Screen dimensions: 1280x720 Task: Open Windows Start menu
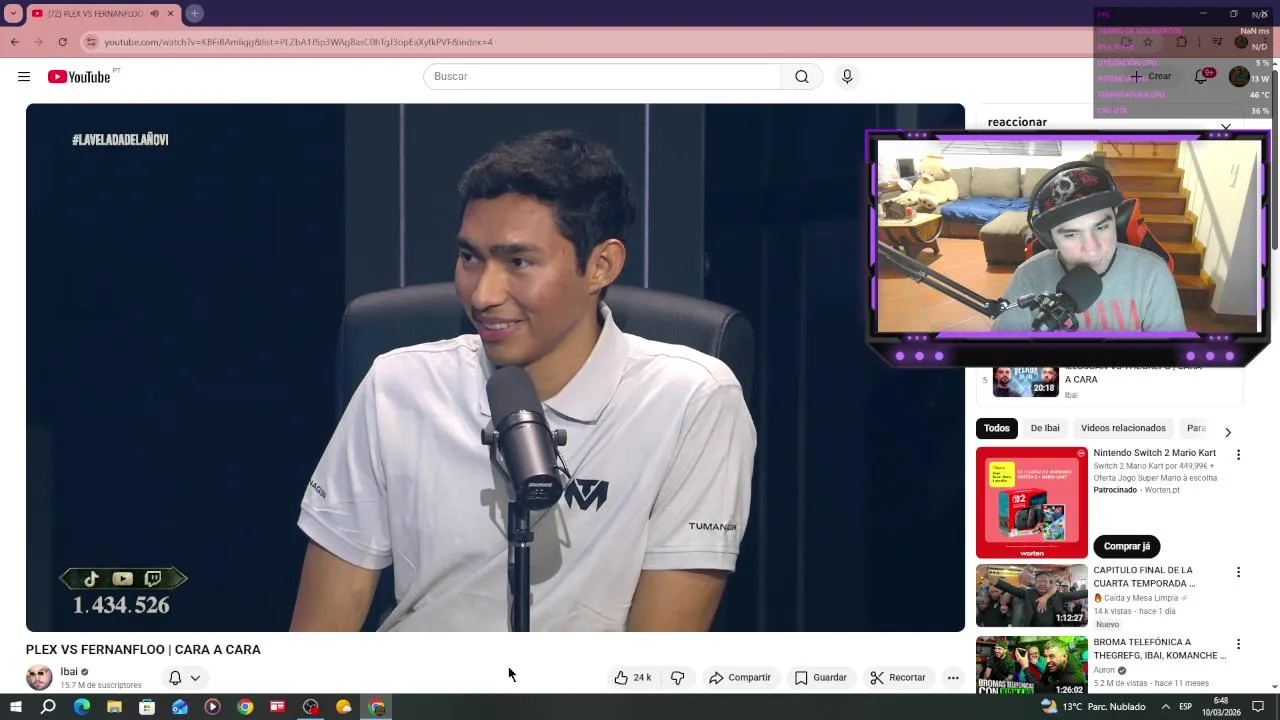[x=15, y=707]
